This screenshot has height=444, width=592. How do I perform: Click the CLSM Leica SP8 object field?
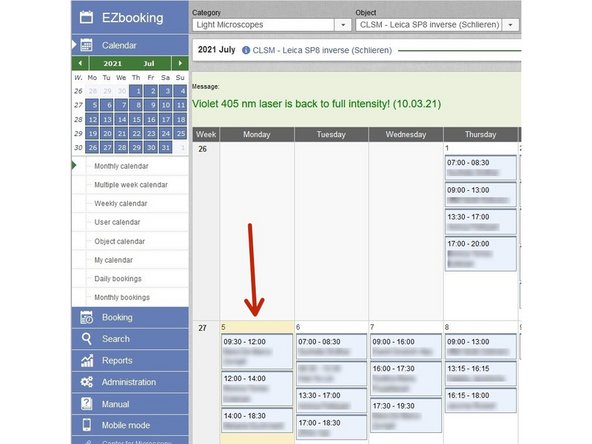(x=429, y=25)
